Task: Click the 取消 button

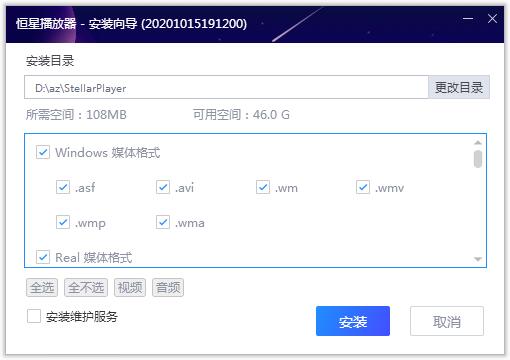Action: click(x=447, y=321)
